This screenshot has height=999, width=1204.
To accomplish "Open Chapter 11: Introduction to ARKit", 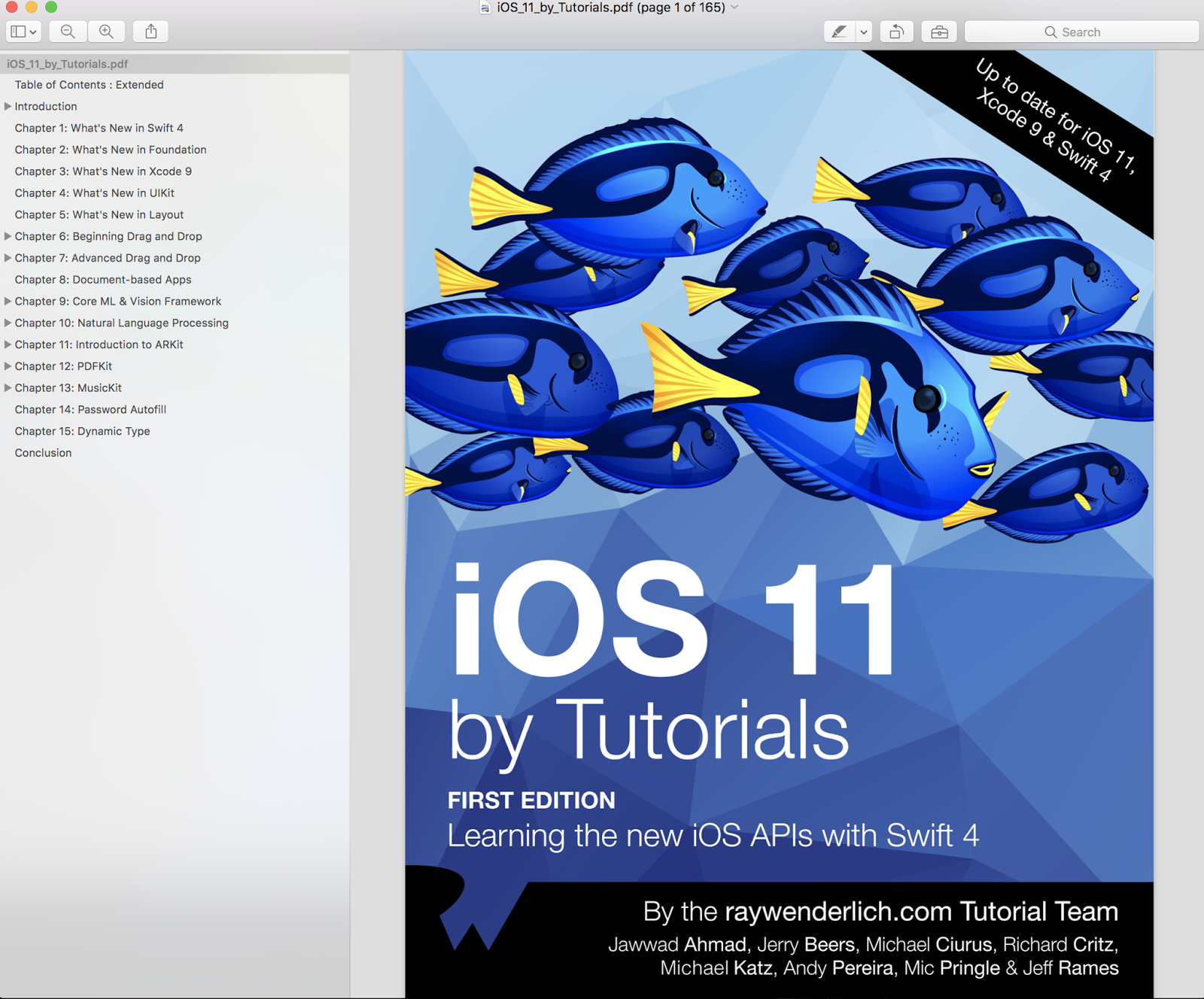I will click(x=99, y=345).
